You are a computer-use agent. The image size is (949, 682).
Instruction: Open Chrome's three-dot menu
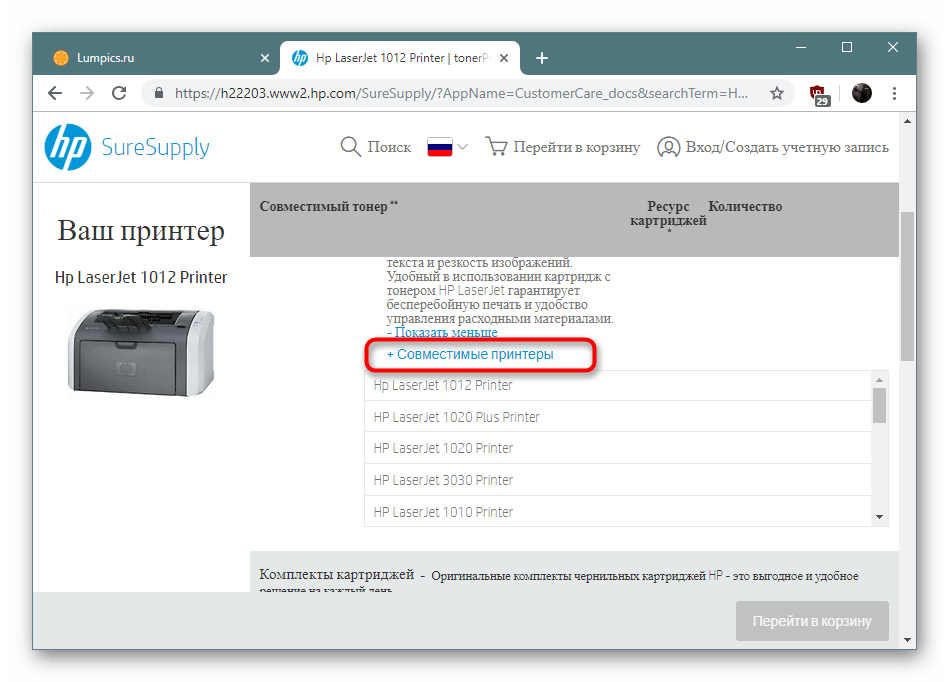[x=894, y=93]
